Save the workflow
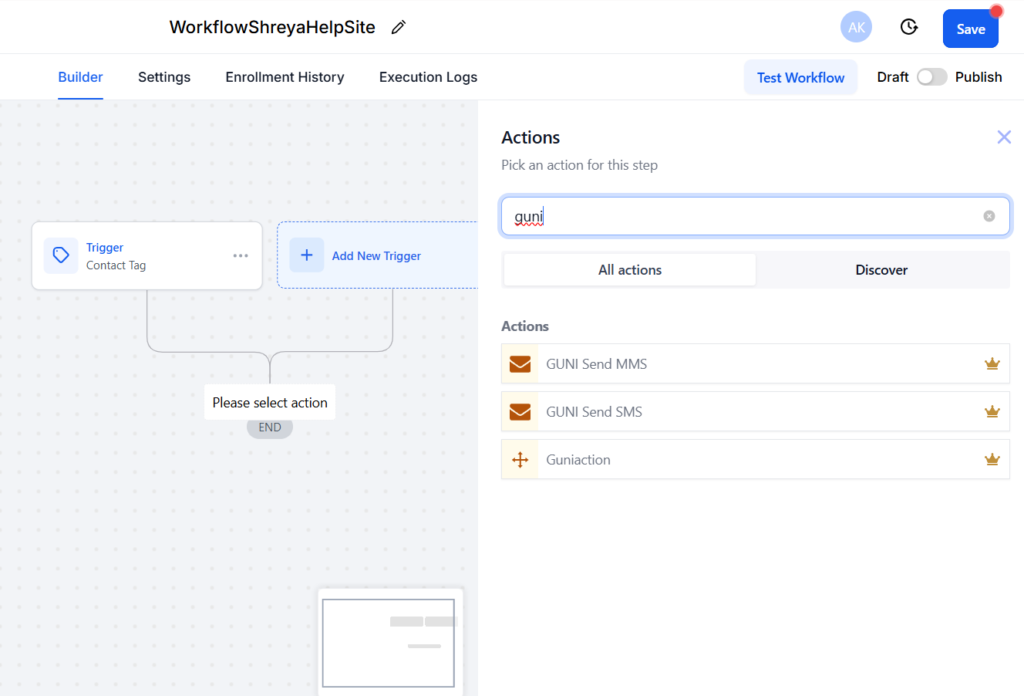This screenshot has height=696, width=1024. click(970, 29)
